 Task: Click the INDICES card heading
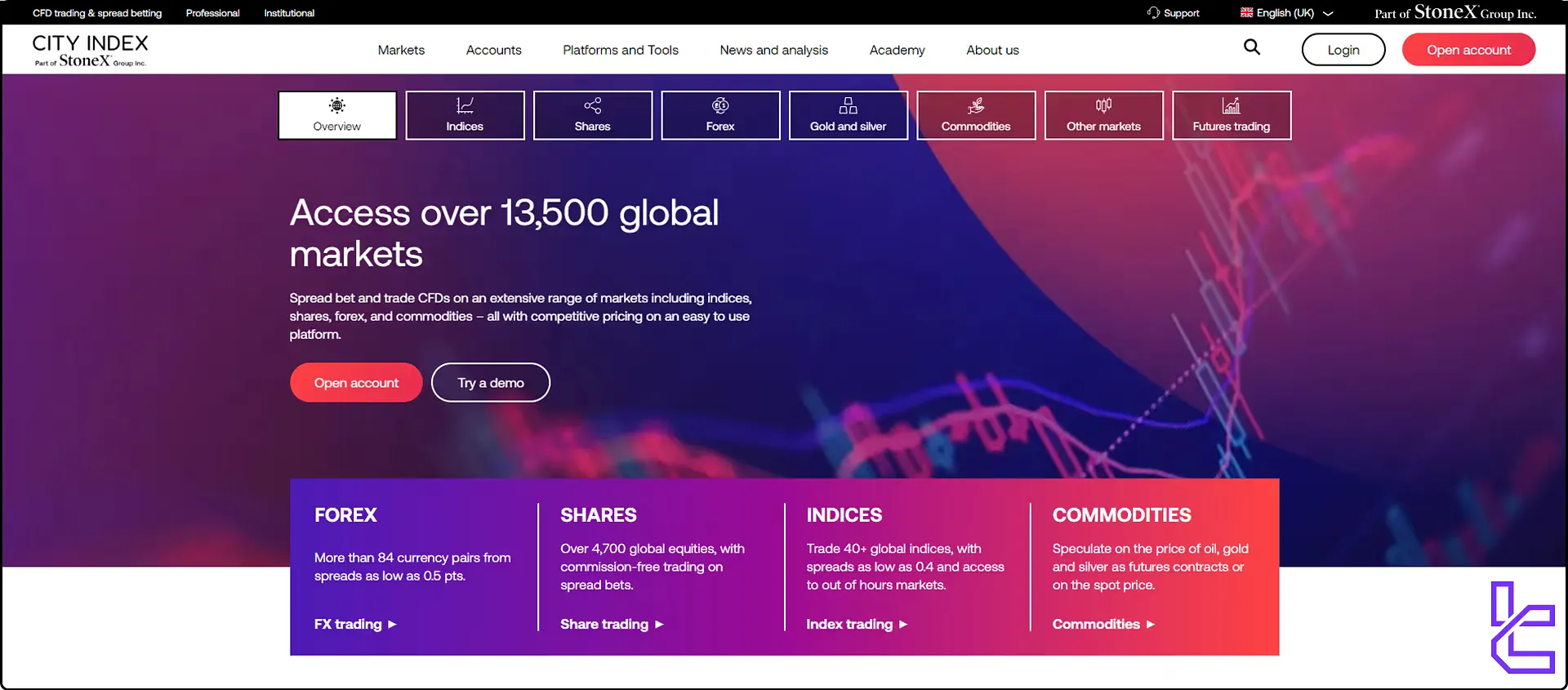pyautogui.click(x=844, y=515)
